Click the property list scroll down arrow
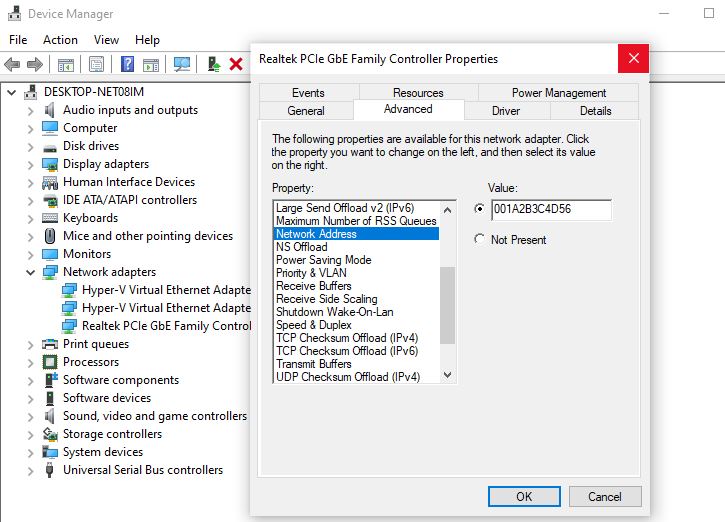 (x=447, y=375)
